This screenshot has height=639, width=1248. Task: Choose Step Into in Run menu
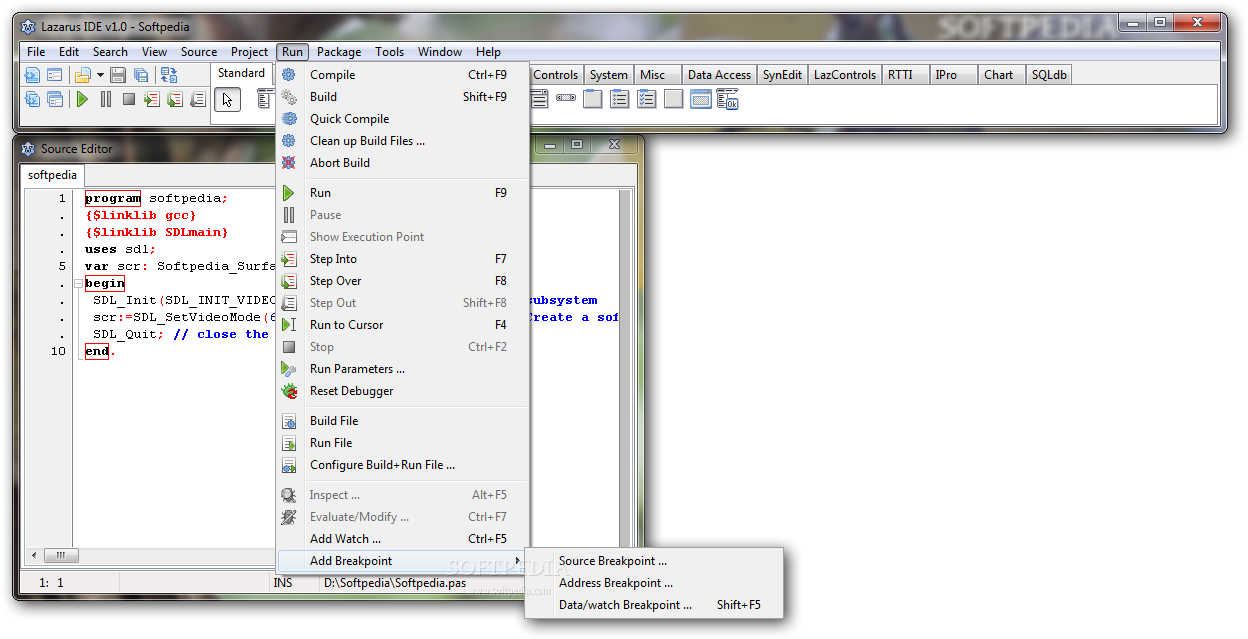(402, 259)
